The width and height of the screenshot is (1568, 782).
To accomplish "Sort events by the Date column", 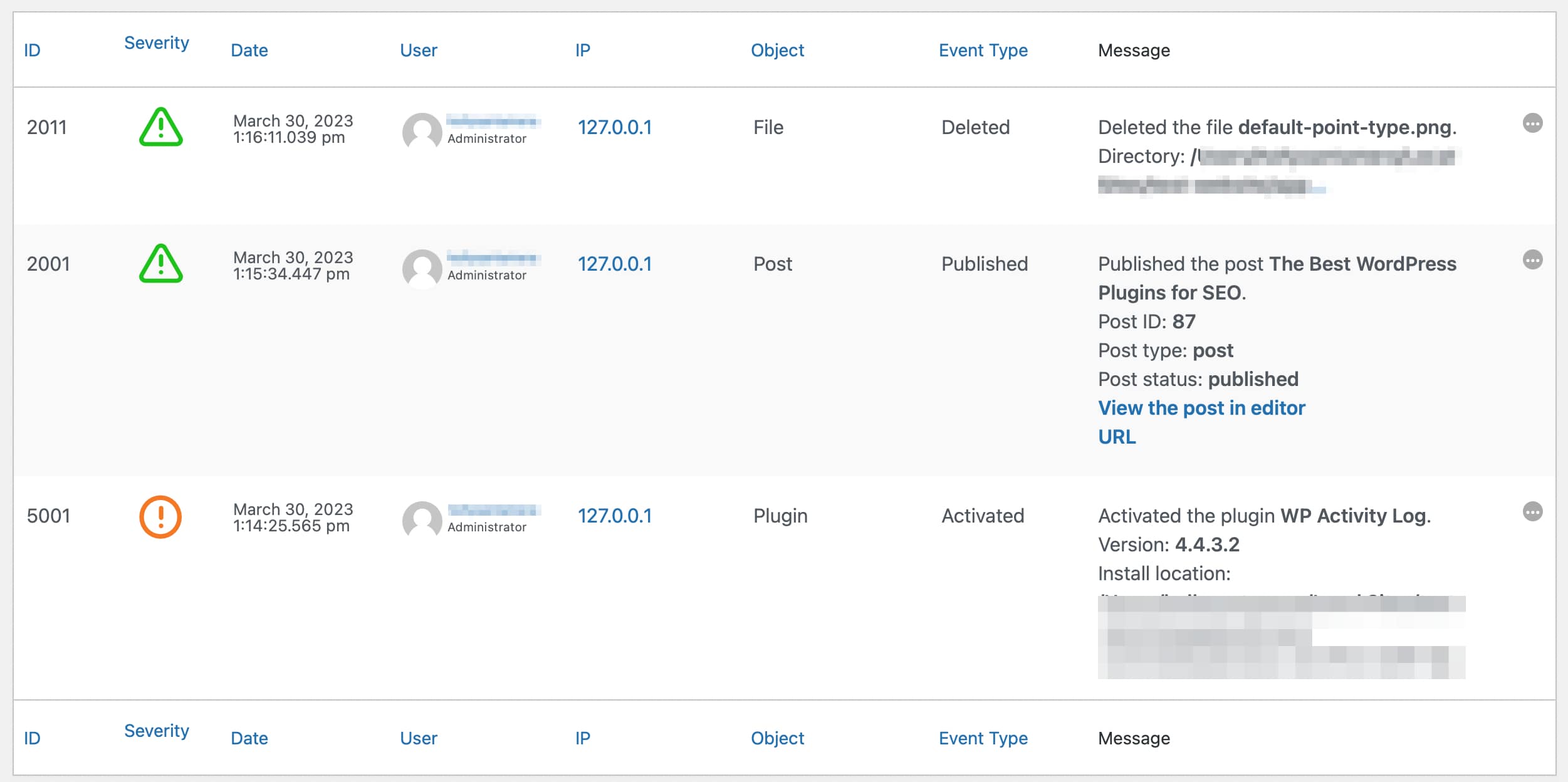I will (x=248, y=50).
